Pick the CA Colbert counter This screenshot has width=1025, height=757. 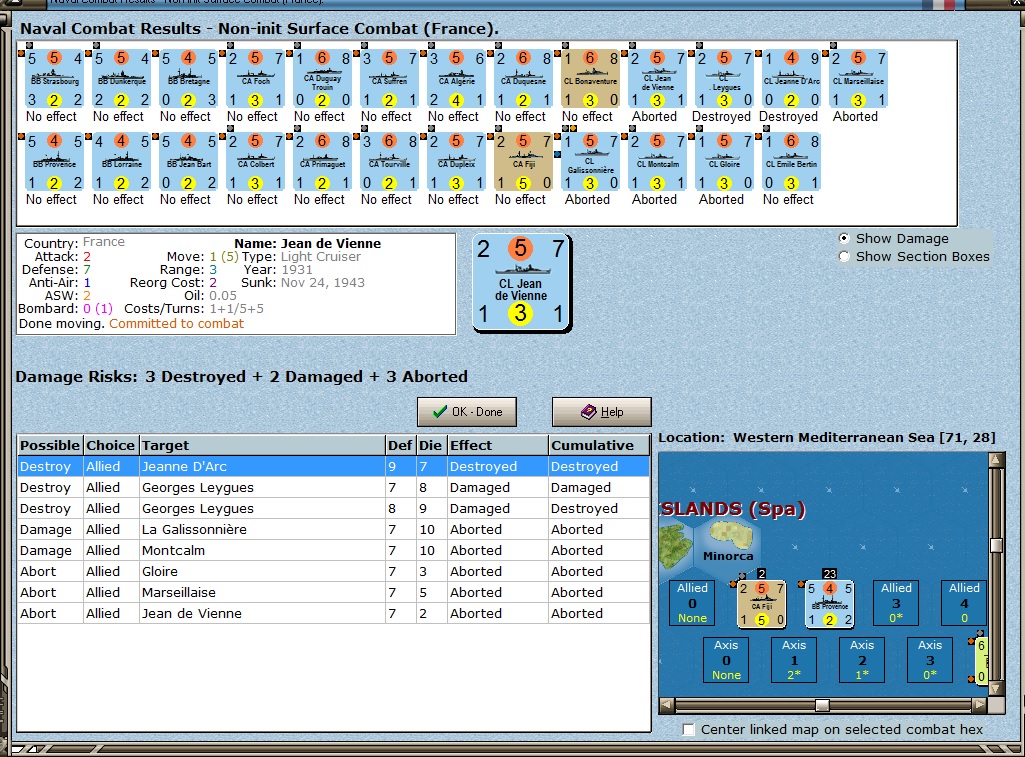pos(256,162)
